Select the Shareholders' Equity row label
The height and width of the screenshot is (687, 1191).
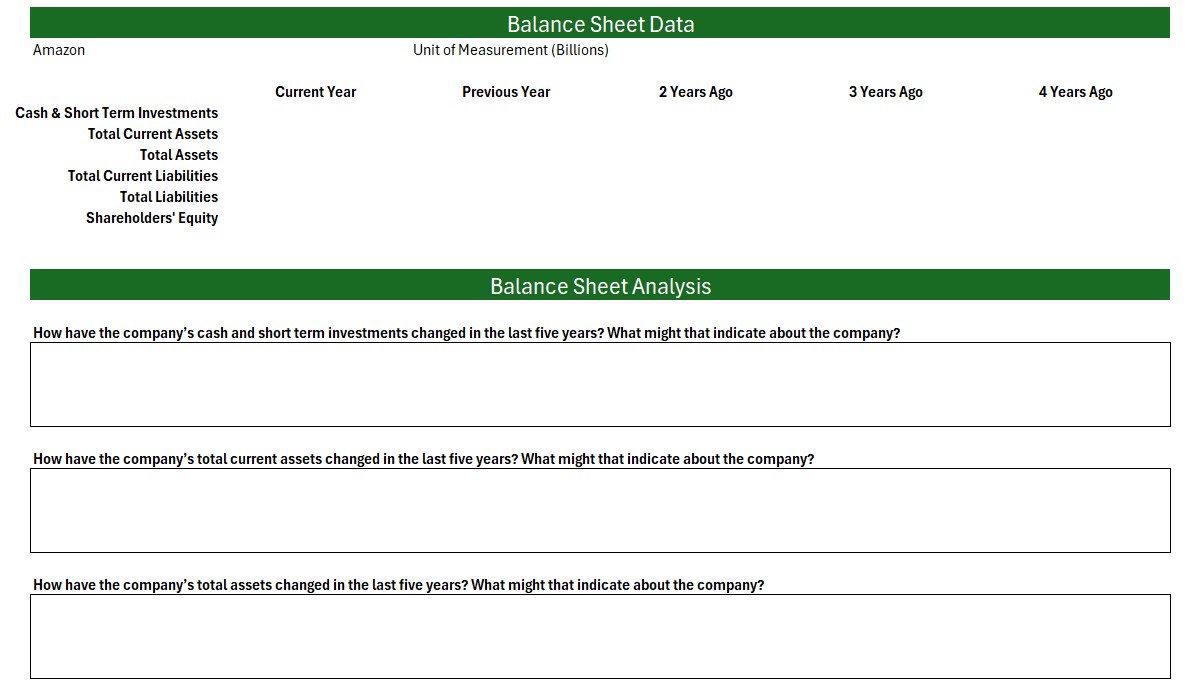click(152, 217)
